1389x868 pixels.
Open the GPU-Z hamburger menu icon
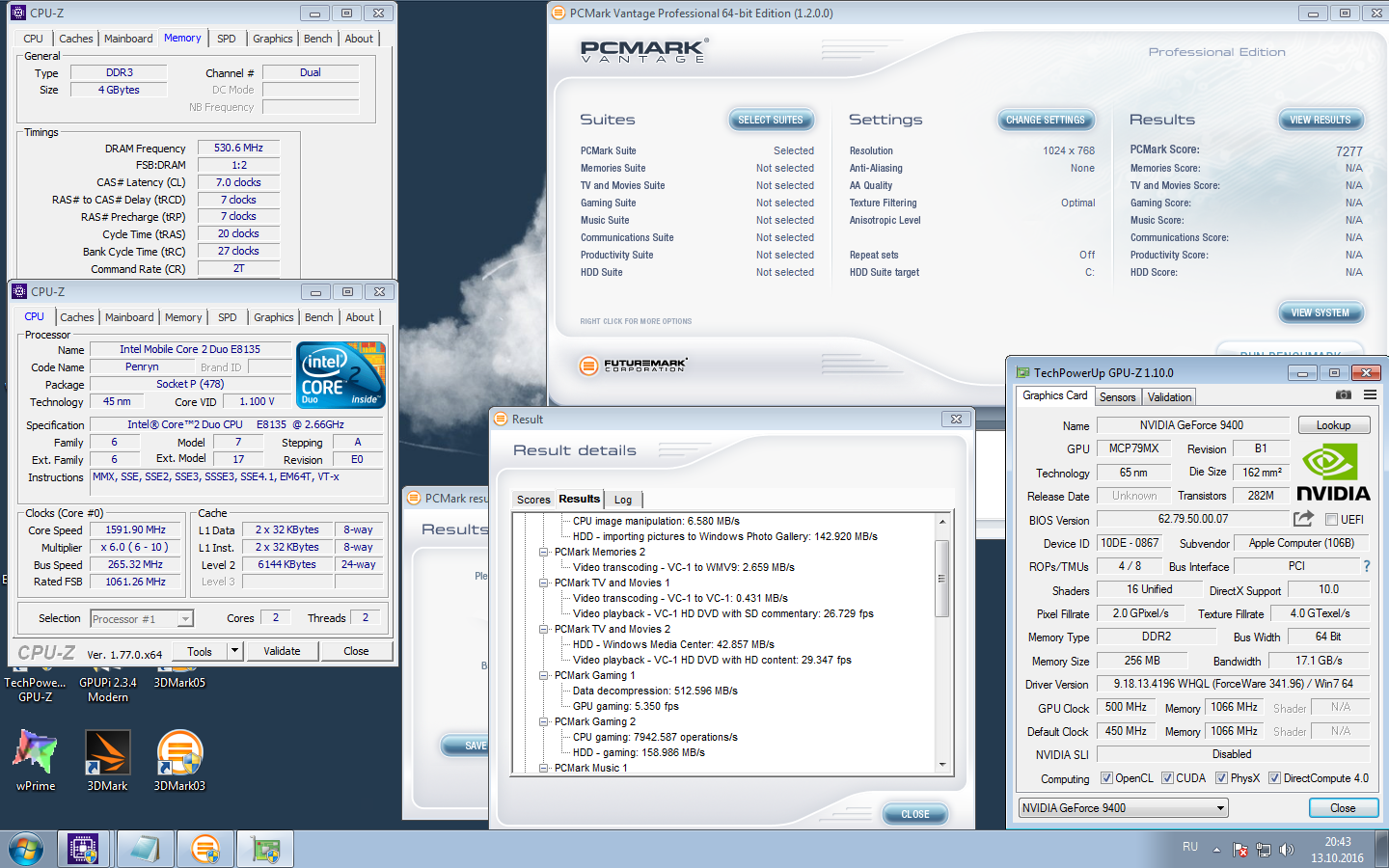coord(1370,395)
